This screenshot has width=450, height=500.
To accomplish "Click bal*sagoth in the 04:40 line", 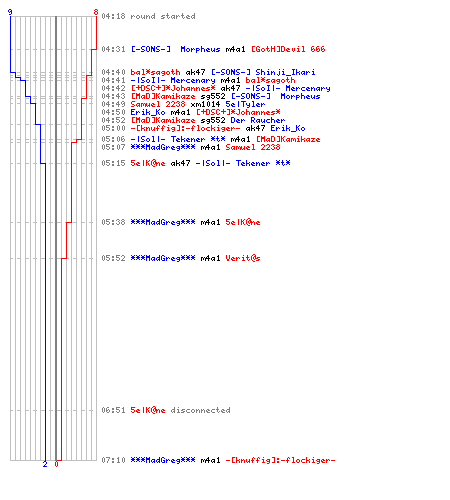I will click(x=155, y=72).
